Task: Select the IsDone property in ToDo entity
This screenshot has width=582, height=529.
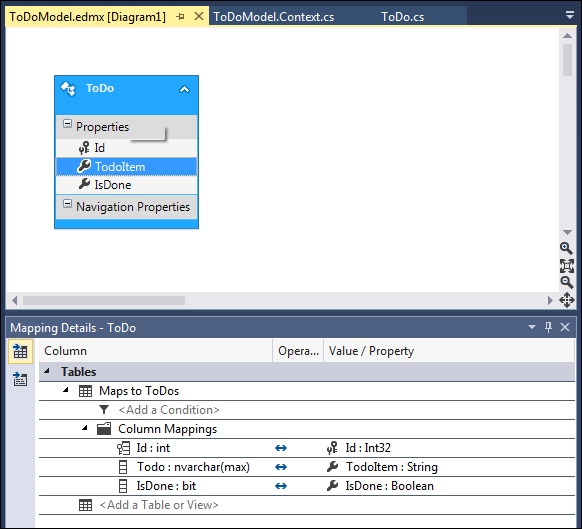Action: [x=127, y=185]
